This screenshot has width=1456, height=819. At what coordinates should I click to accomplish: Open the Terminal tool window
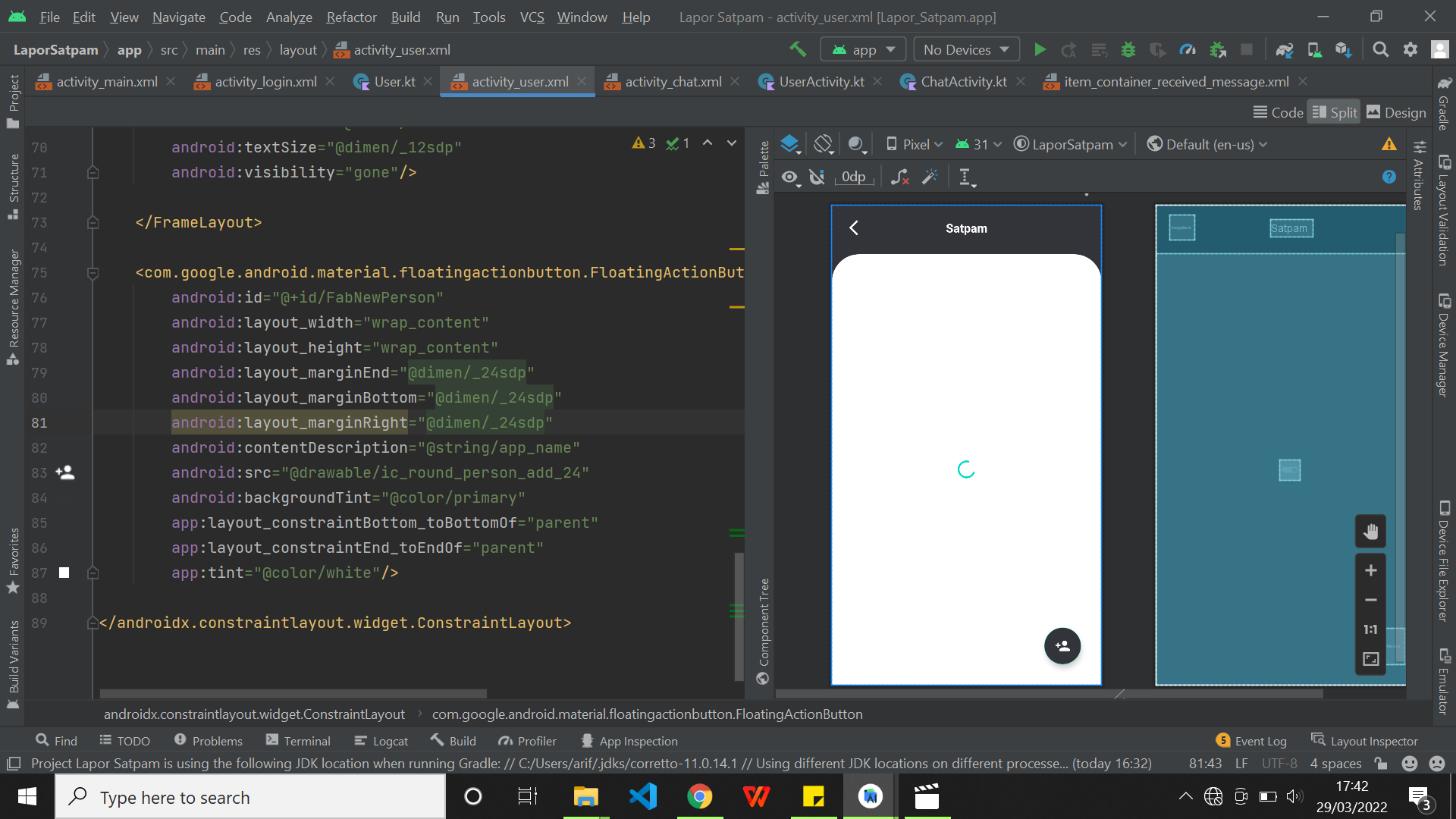point(298,741)
